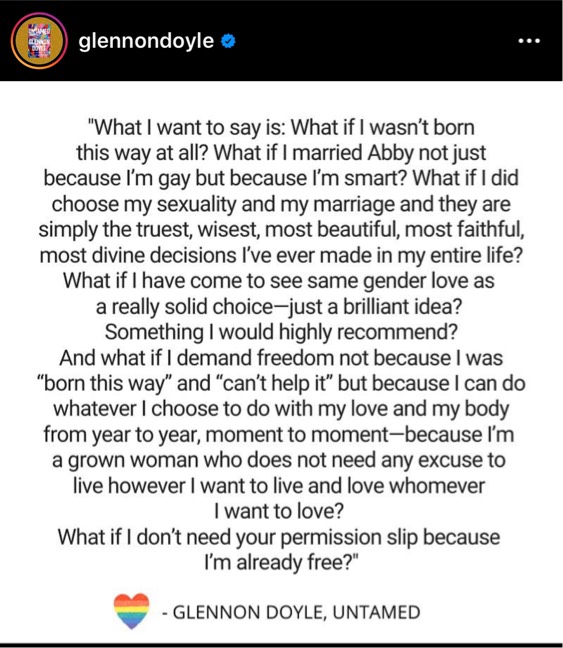563x648 pixels.
Task: Tap the line "a grown woman who does not need"
Action: pyautogui.click(x=279, y=461)
